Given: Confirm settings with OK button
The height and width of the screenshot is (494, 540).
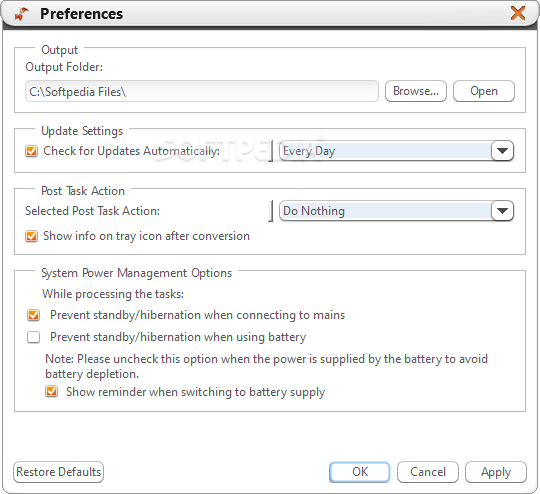Looking at the screenshot, I should 360,472.
